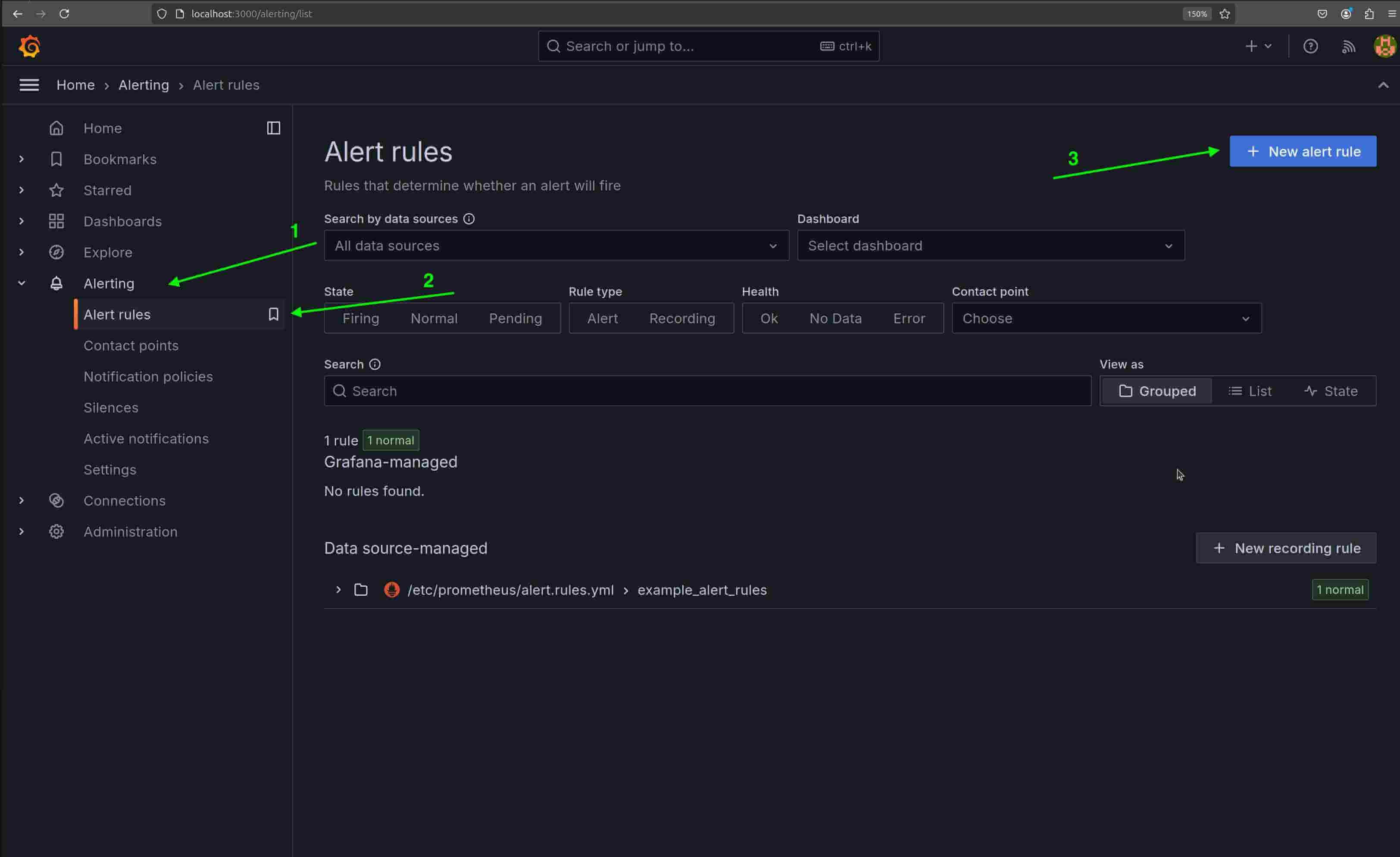
Task: Open the help icon in the top bar
Action: (1310, 46)
